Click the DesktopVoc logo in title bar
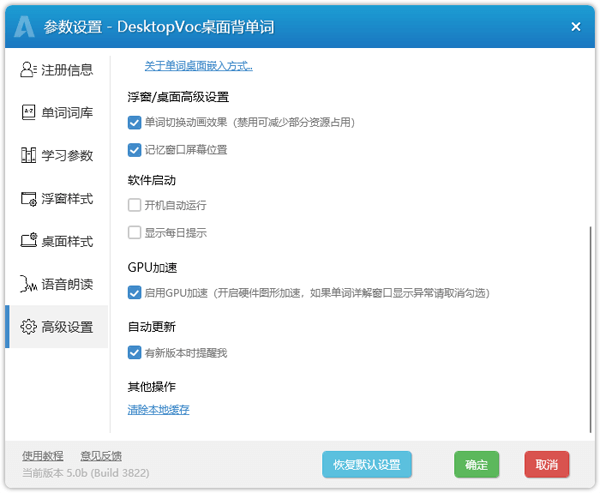Screen dimensions: 600x493 [x=24, y=27]
